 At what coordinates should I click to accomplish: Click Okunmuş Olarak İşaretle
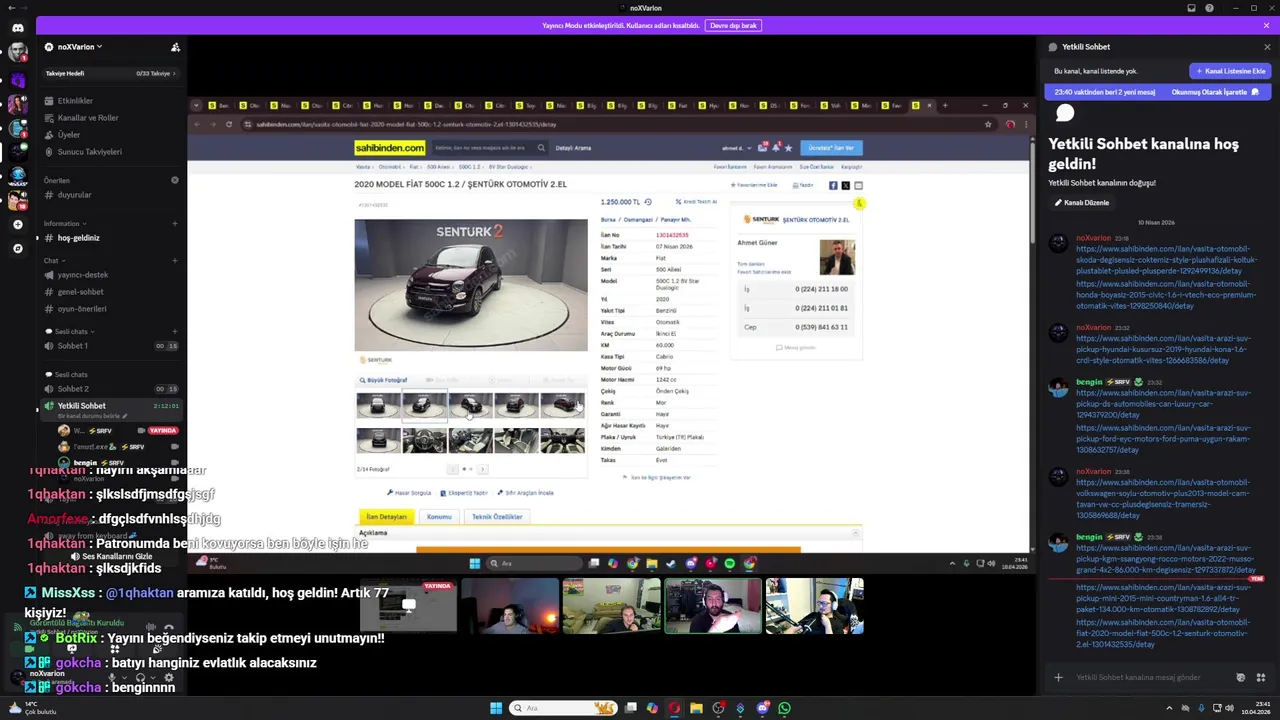click(1215, 92)
